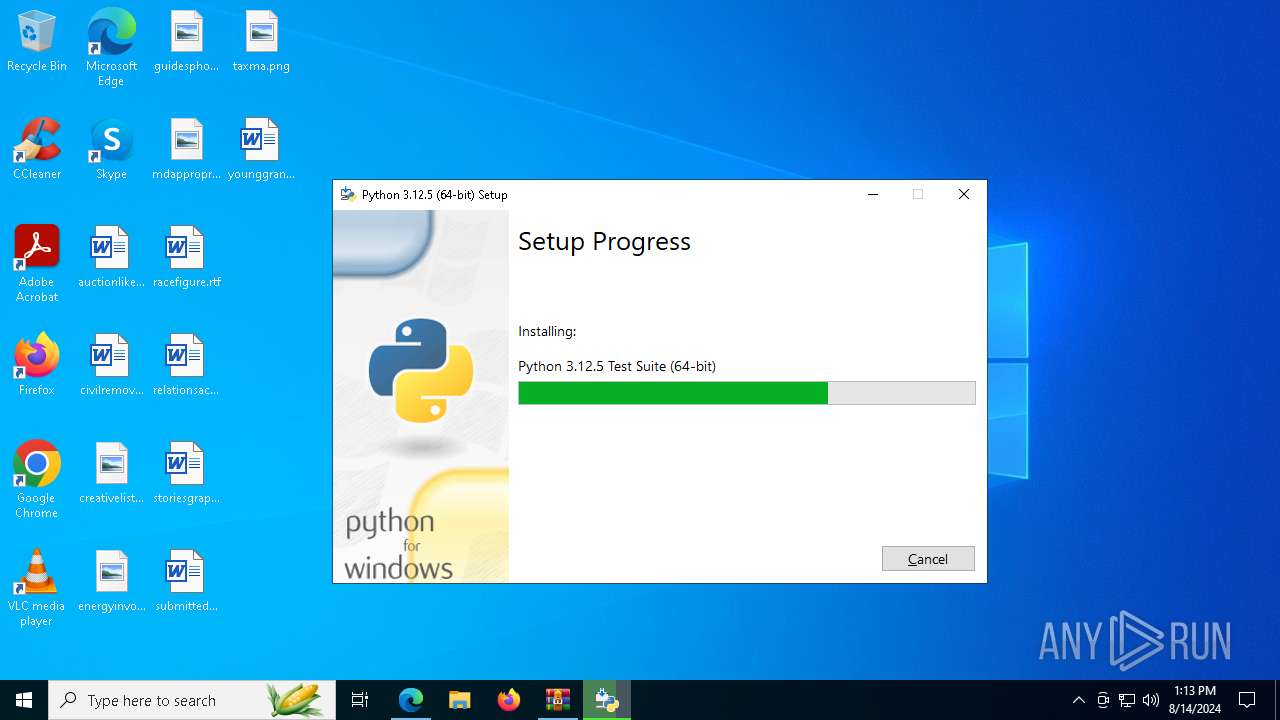Select the auctionlike Word document icon
The image size is (1280, 720).
(x=111, y=258)
